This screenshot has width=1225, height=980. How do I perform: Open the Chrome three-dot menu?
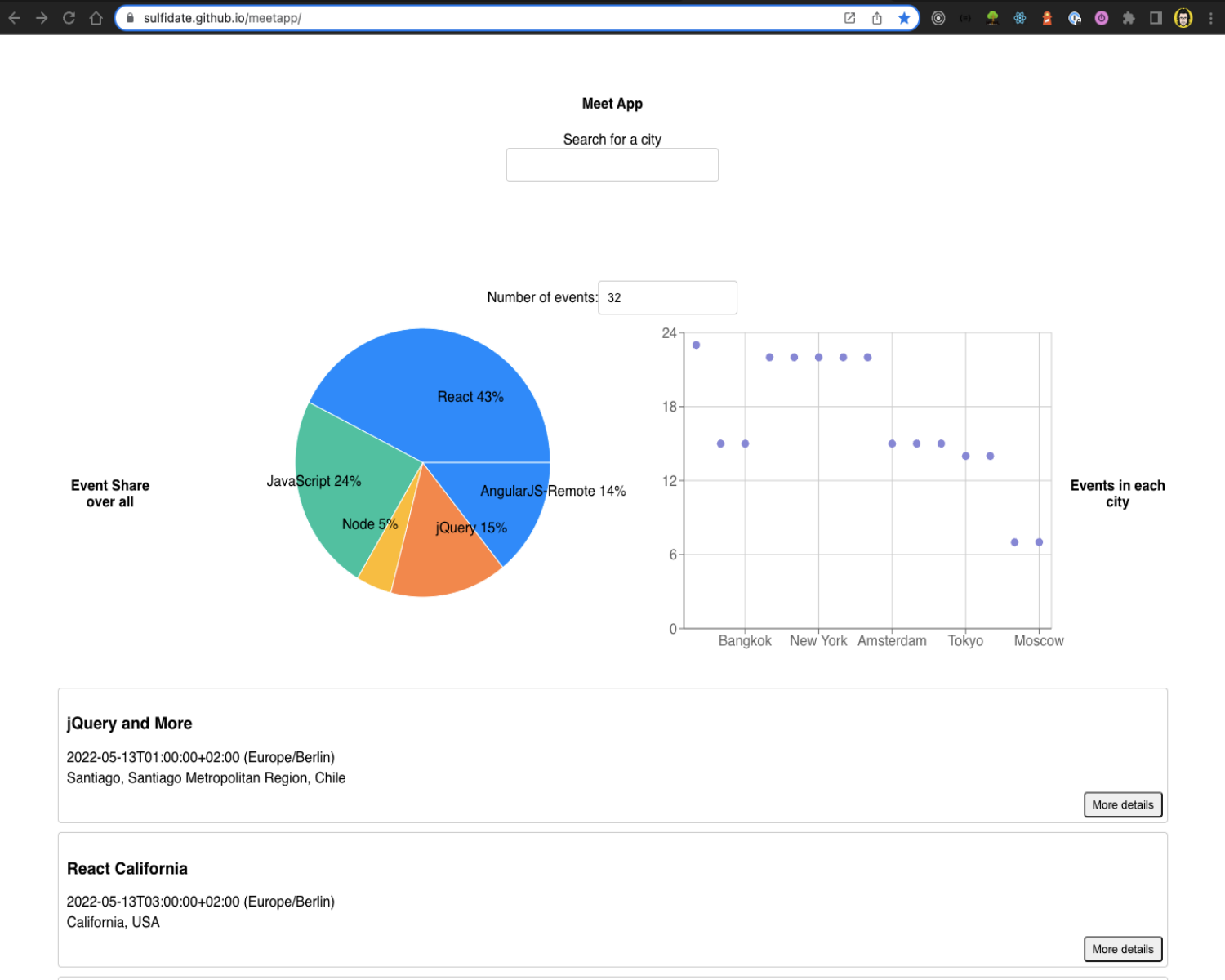point(1210,18)
